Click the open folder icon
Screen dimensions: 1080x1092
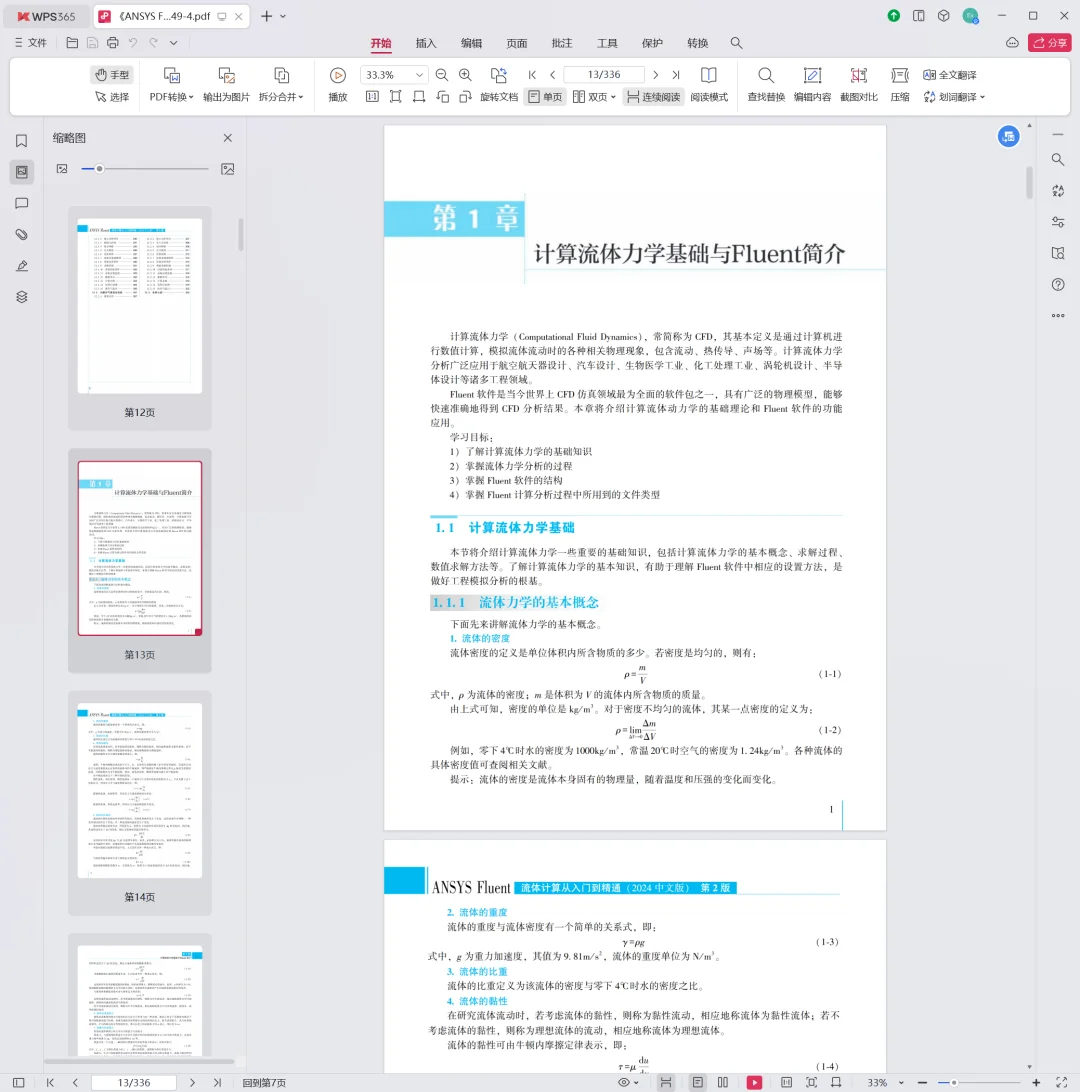pos(72,43)
